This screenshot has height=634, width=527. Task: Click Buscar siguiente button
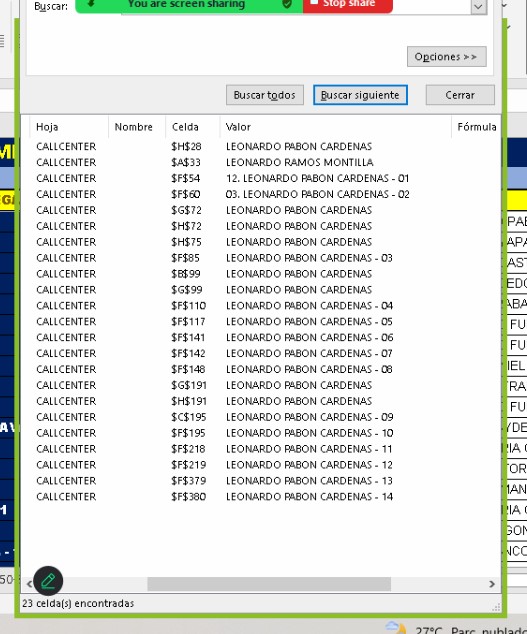pos(360,95)
